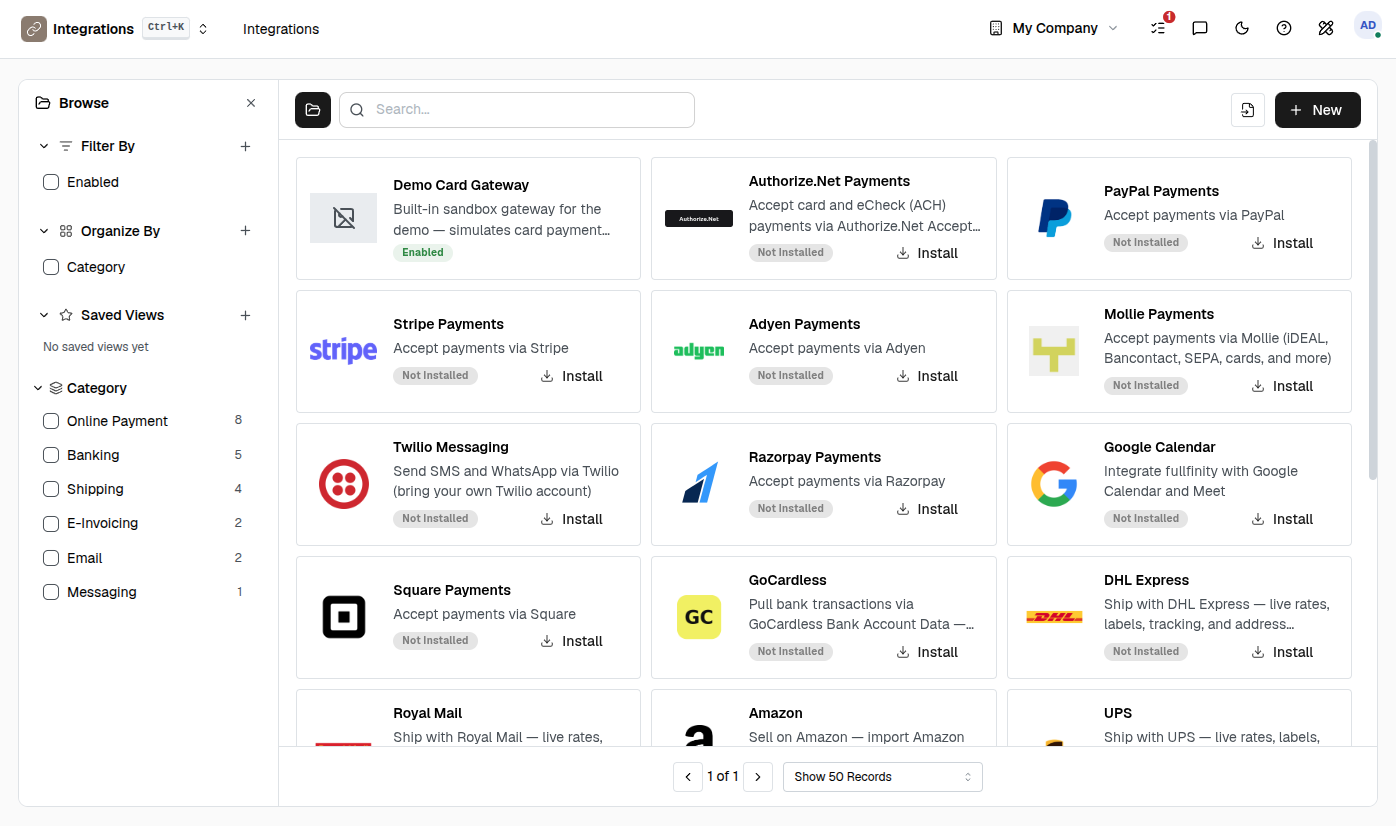This screenshot has height=826, width=1396.
Task: Open the My Company dropdown
Action: (1053, 28)
